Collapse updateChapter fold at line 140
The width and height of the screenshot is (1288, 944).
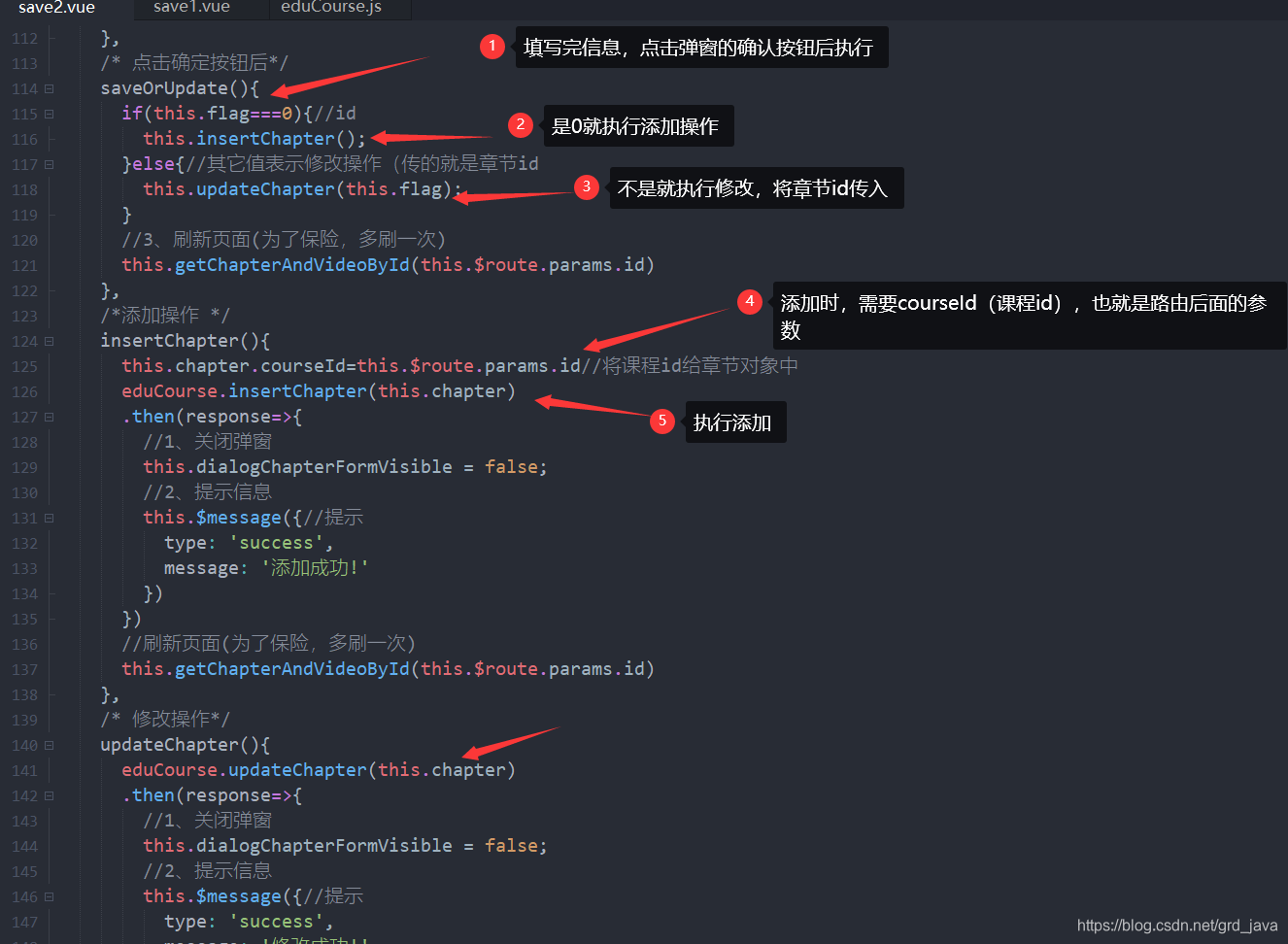[x=49, y=745]
